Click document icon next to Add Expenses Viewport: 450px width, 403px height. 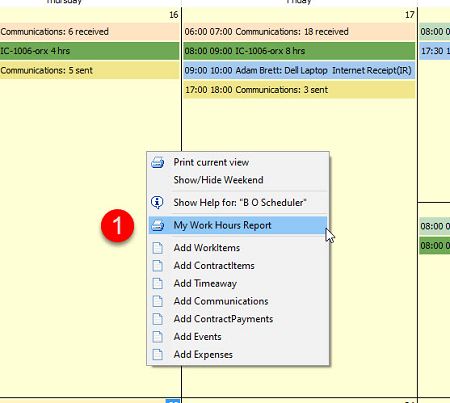(x=158, y=354)
